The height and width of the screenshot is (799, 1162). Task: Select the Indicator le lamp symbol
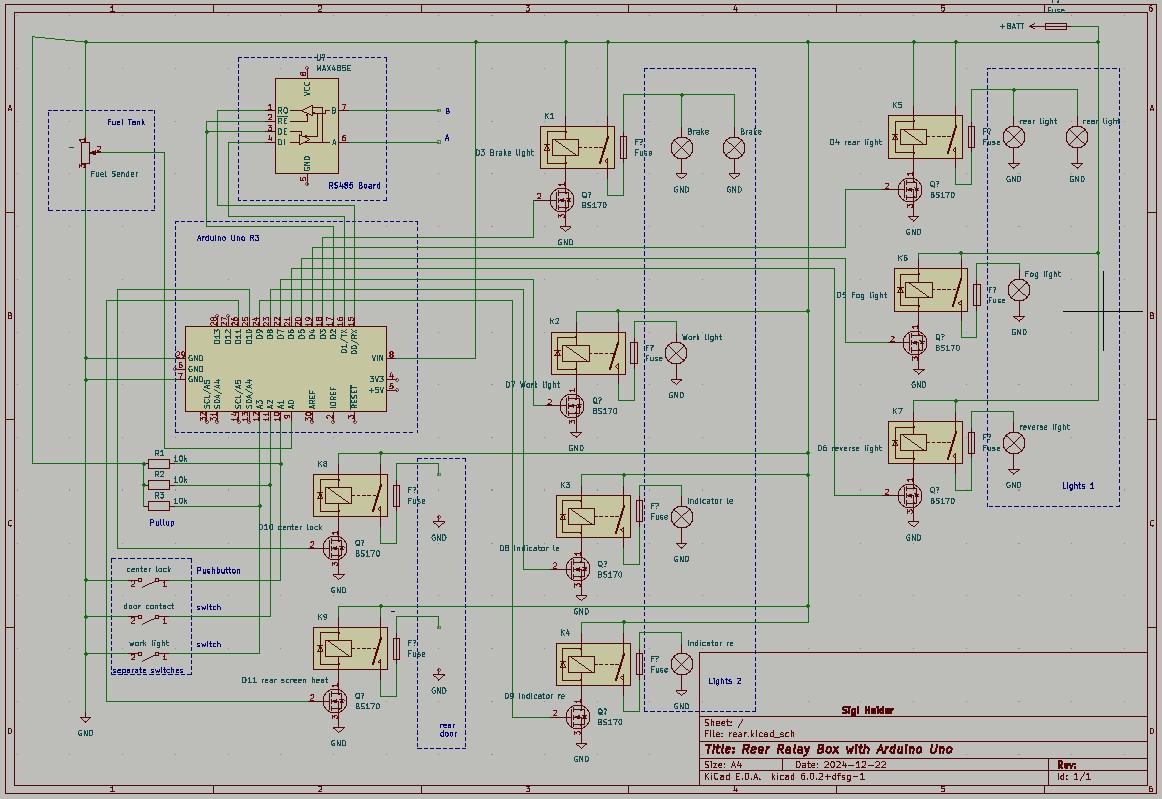pos(681,517)
